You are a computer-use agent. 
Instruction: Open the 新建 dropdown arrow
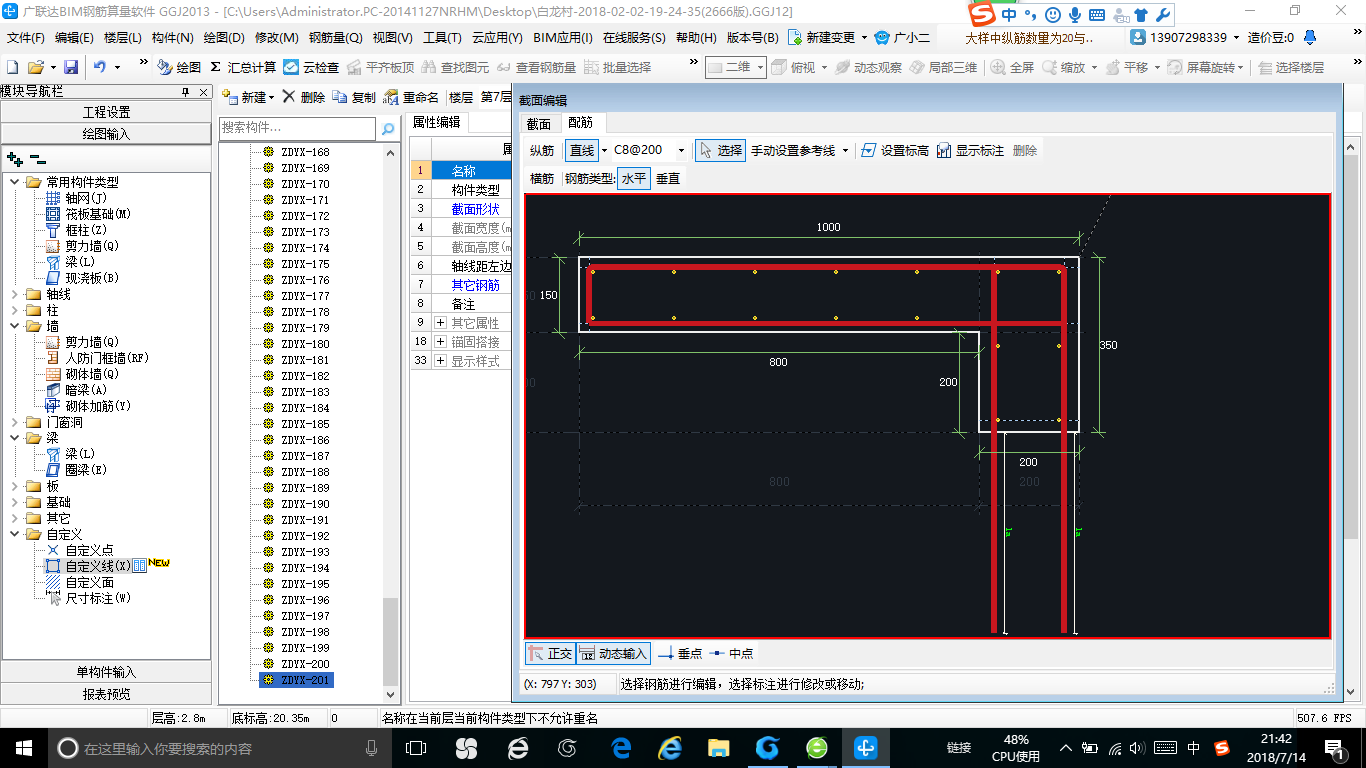(273, 98)
